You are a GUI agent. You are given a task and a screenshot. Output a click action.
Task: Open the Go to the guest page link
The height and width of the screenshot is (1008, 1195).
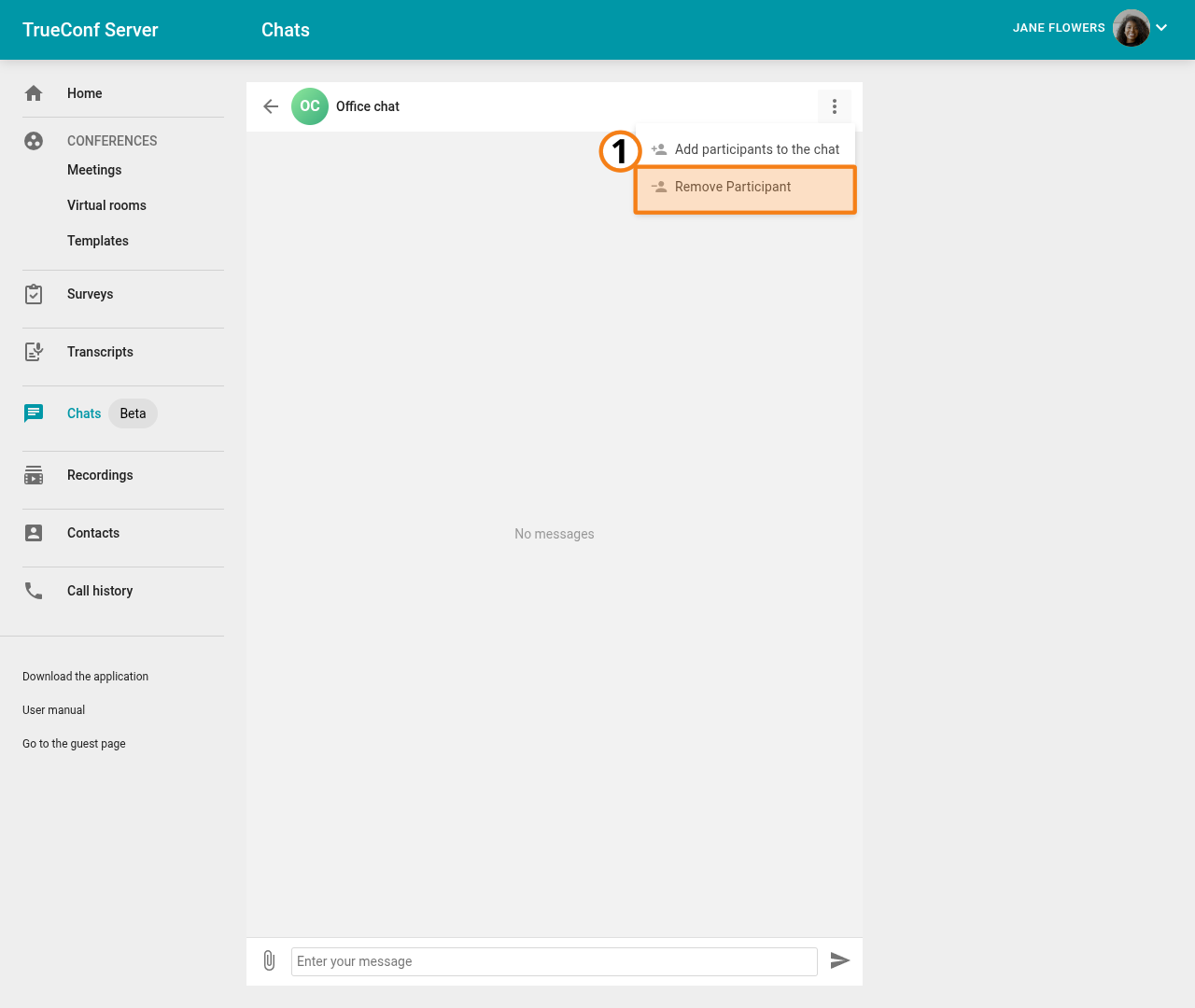pos(74,743)
